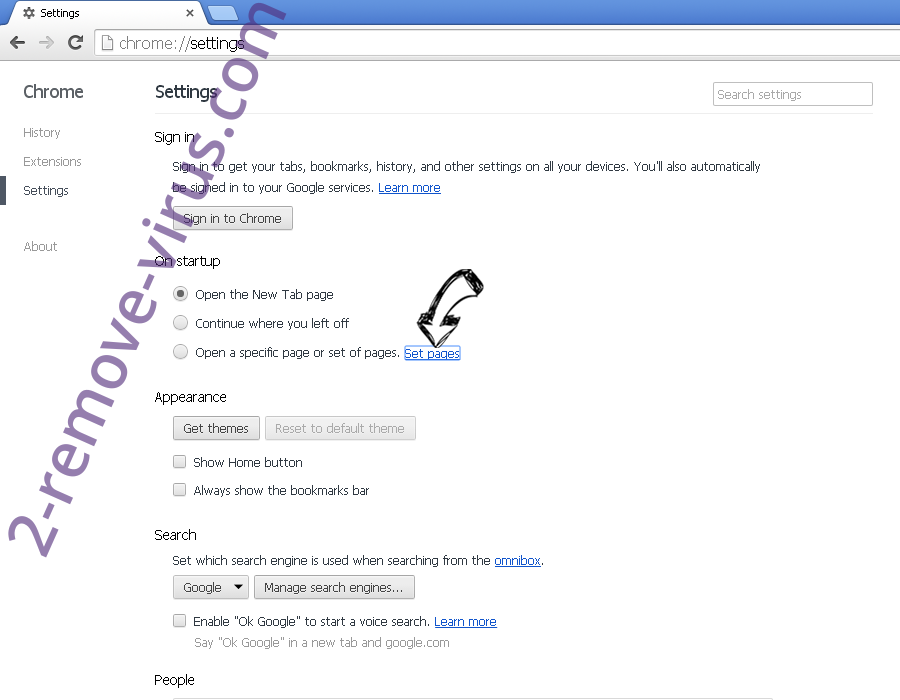Click the Search settings field
The image size is (900, 700).
point(793,94)
